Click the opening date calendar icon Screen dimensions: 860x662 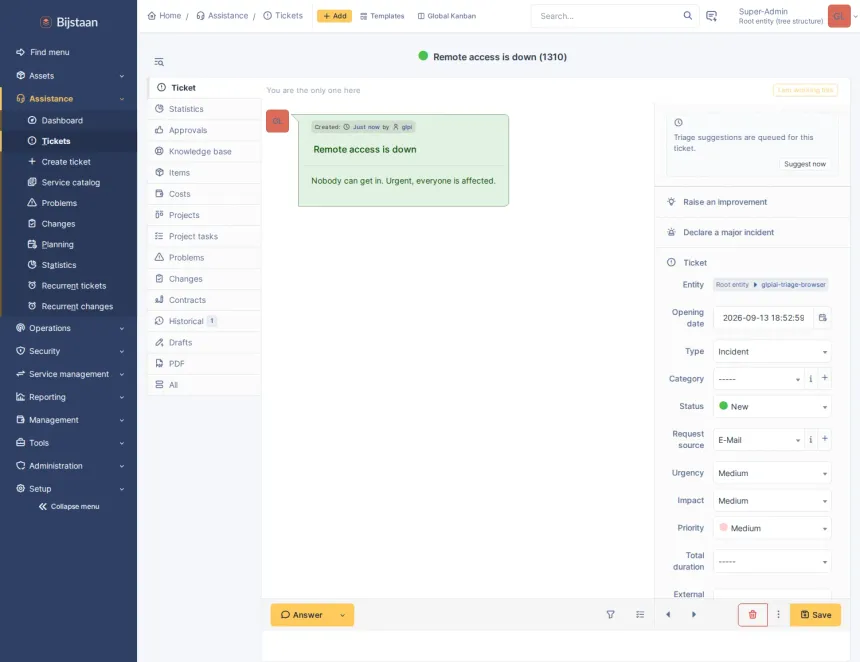[823, 318]
